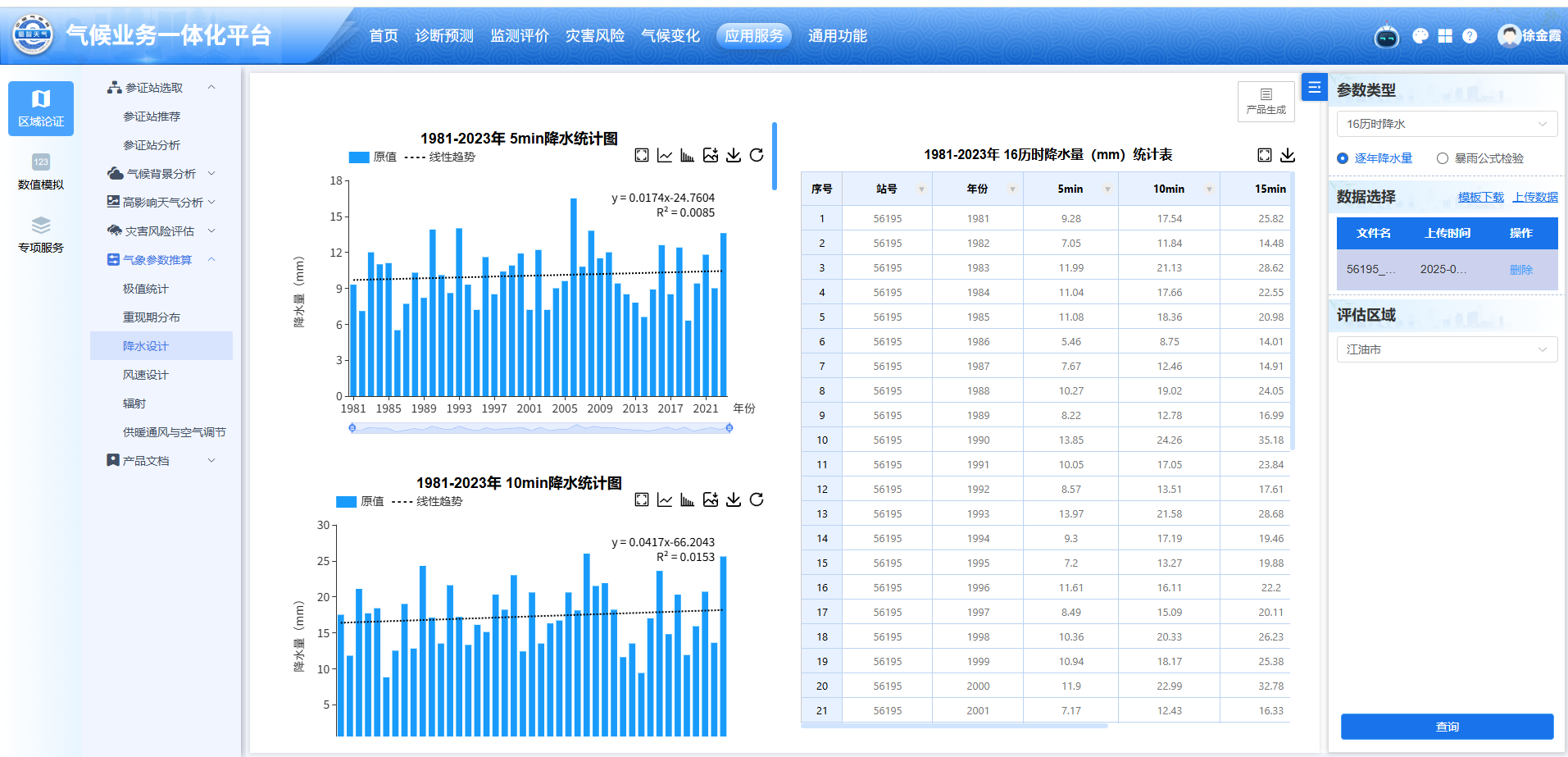The height and width of the screenshot is (757, 1568).
Task: Switch 10min chart to bar view
Action: [688, 499]
